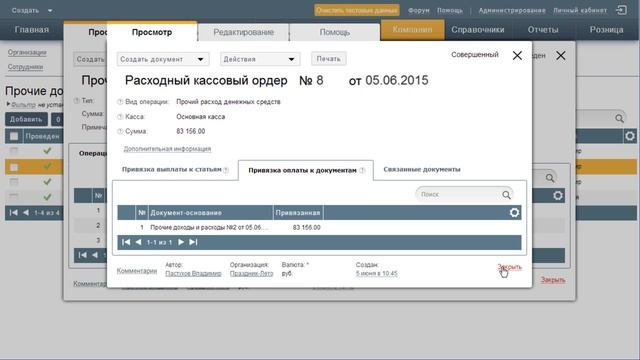Click the logout icon in top bar
This screenshot has width=640, height=360.
pos(621,10)
